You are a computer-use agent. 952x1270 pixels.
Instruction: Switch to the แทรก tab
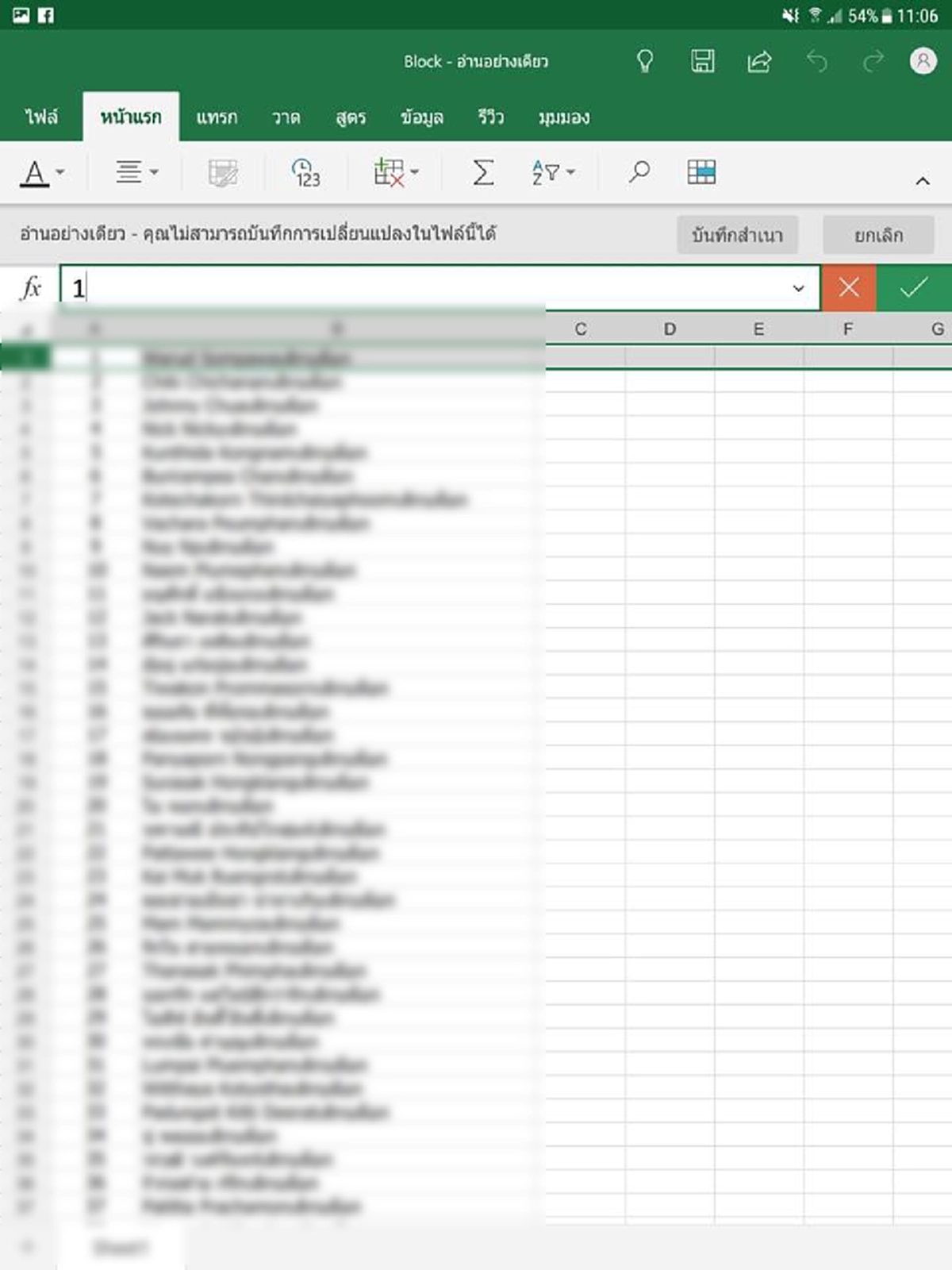217,117
